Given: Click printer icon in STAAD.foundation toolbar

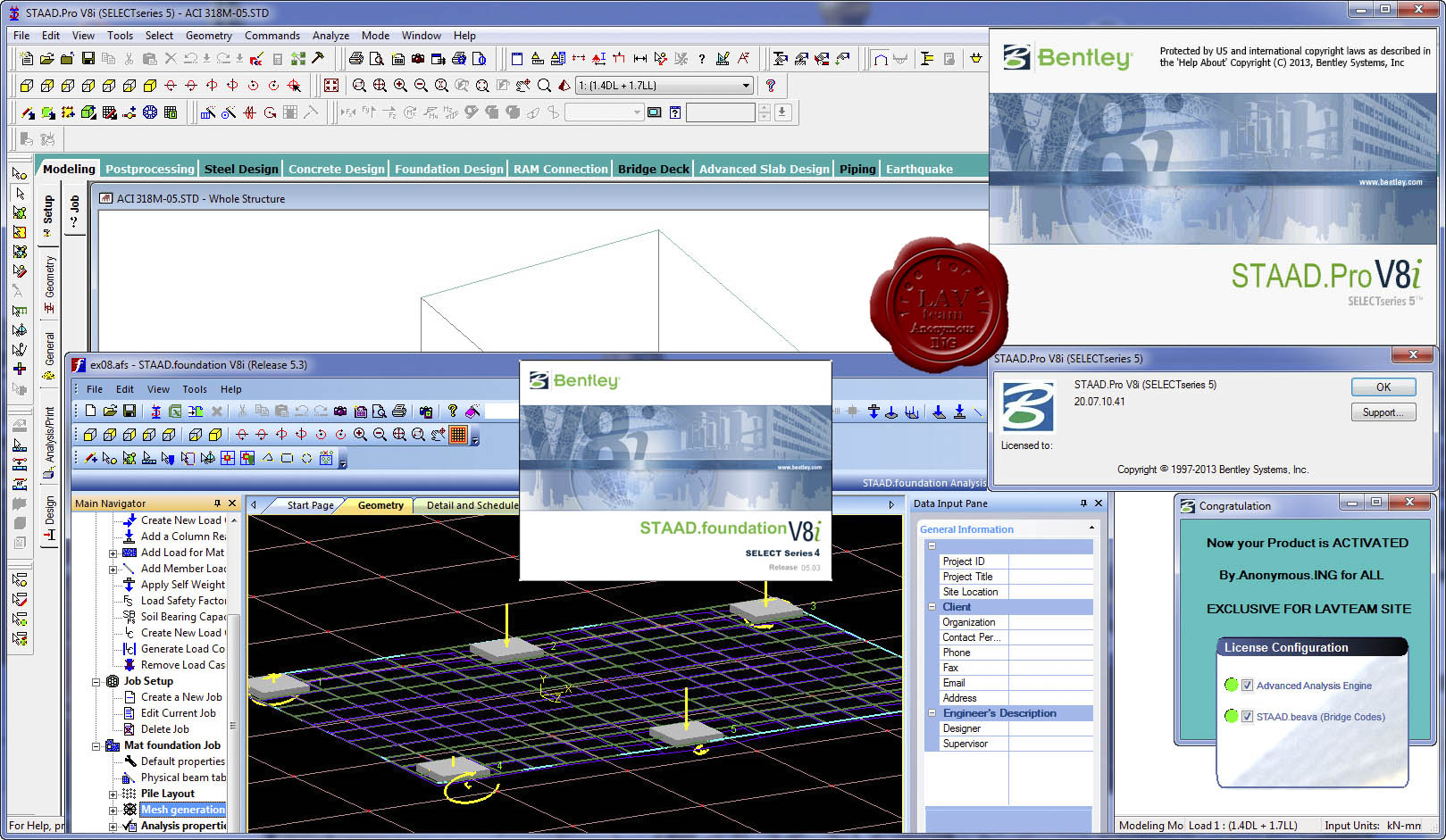Looking at the screenshot, I should click(399, 411).
